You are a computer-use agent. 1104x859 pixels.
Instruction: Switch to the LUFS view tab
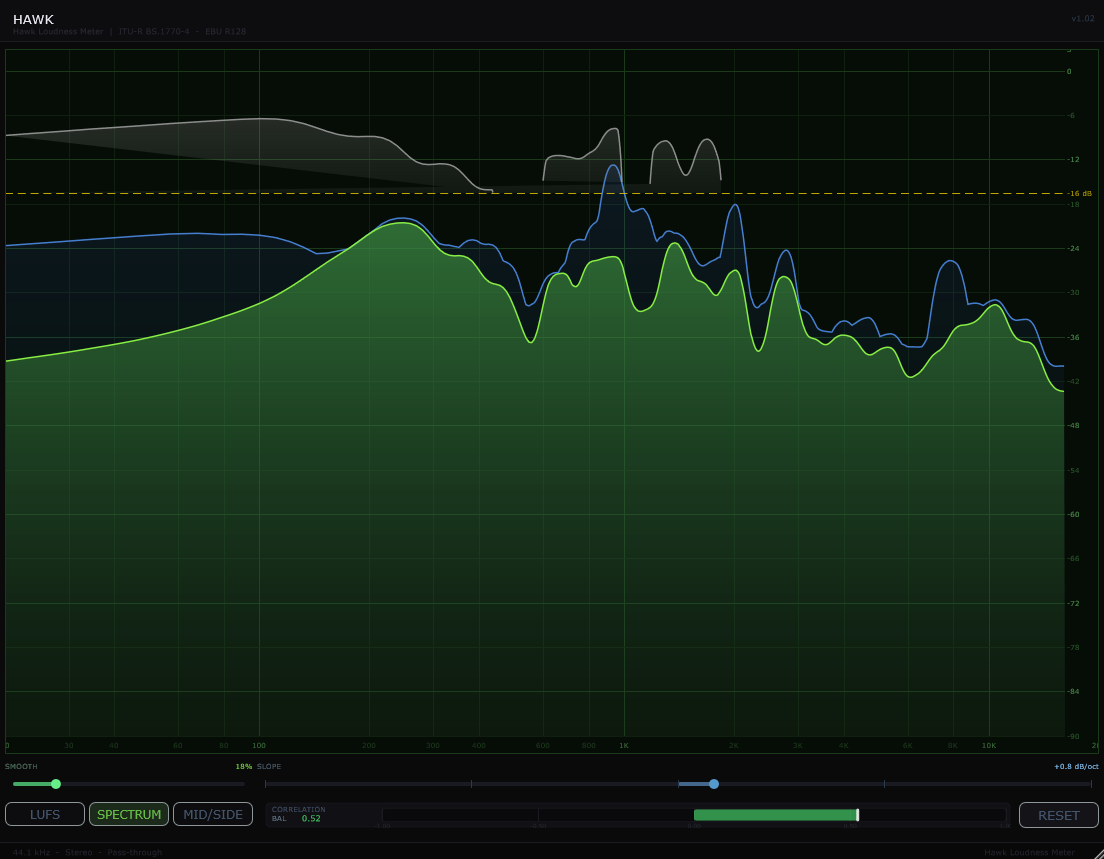click(45, 814)
